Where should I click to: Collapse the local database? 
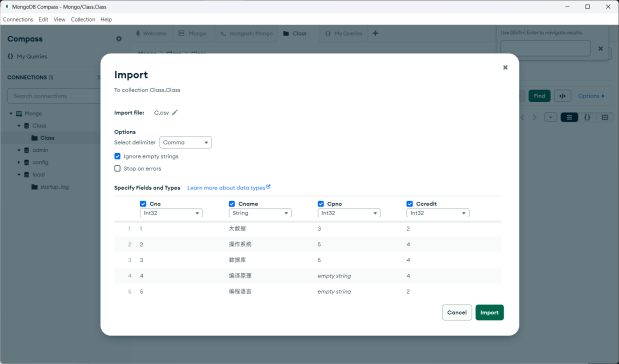19,175
